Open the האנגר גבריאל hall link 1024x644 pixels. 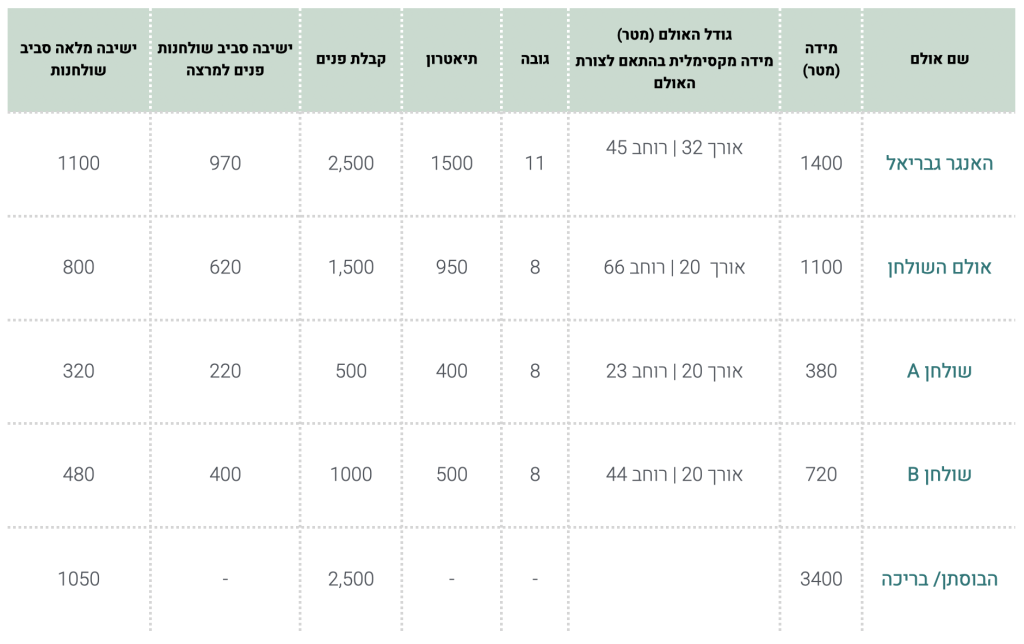[939, 163]
